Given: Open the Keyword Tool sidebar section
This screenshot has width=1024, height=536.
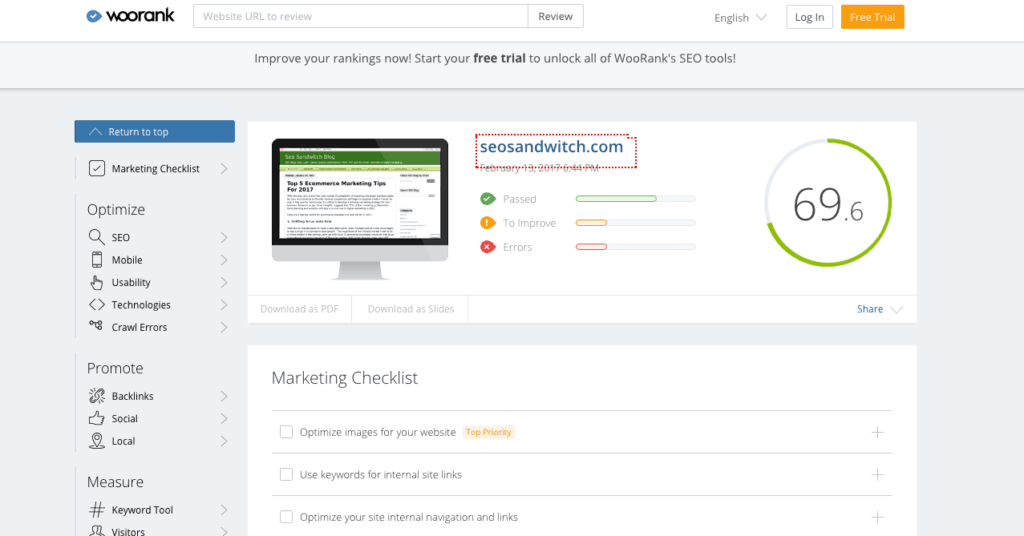Looking at the screenshot, I should click(x=155, y=509).
